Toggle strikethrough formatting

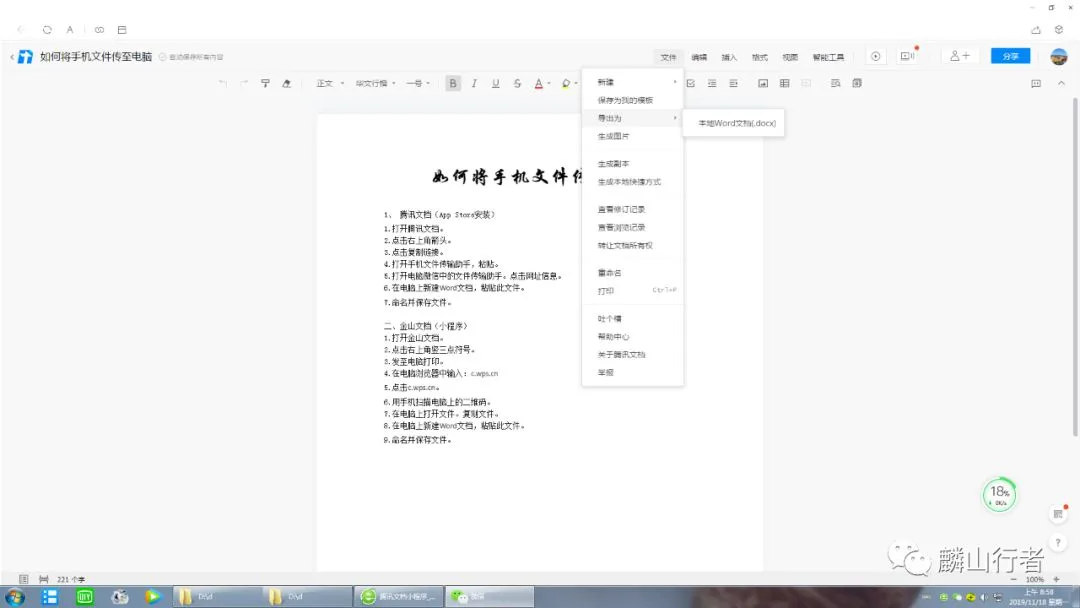click(517, 83)
